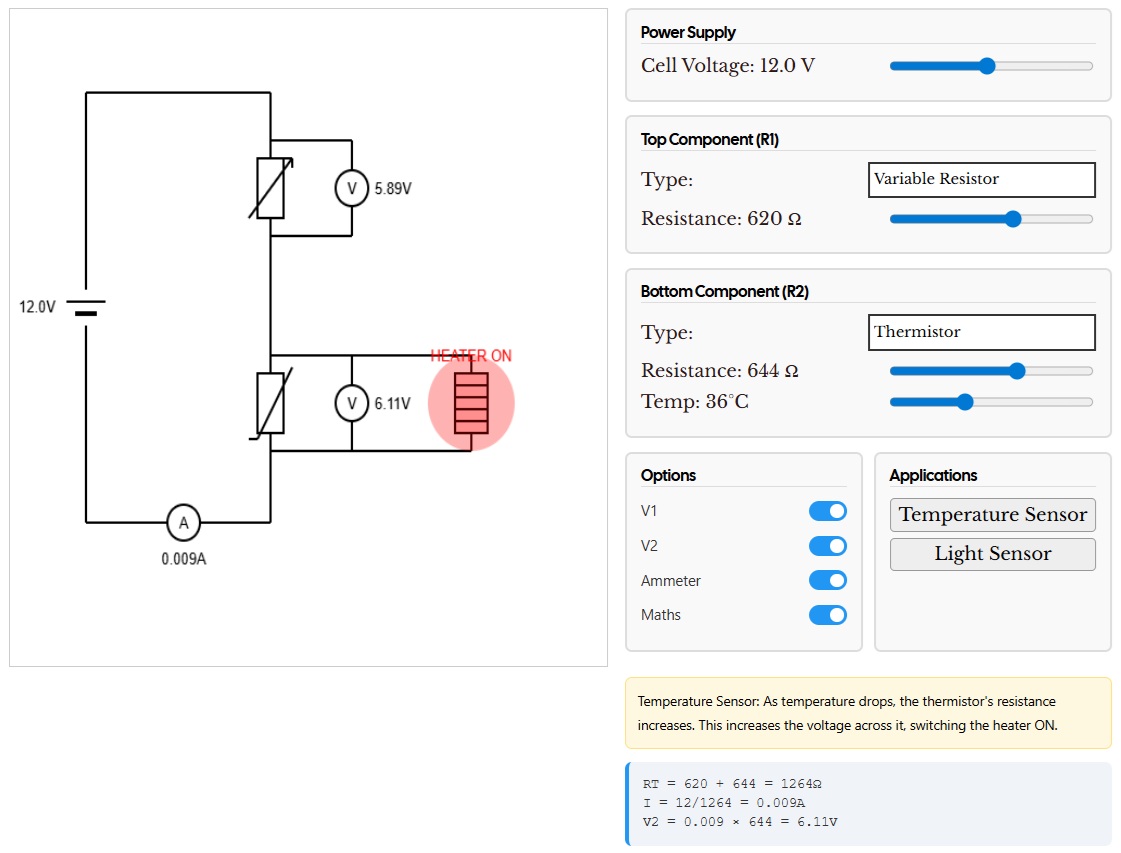Click the Temperature Sensor application button
Viewport: 1121px width, 853px height.
[992, 515]
